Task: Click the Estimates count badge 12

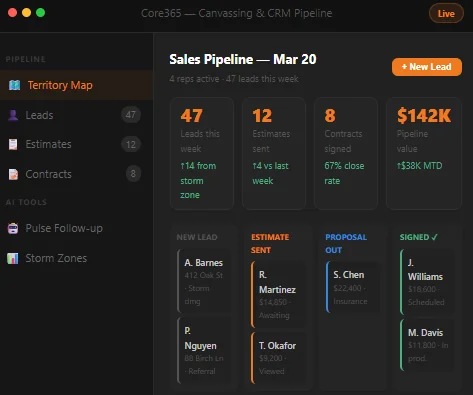Action: click(x=131, y=144)
